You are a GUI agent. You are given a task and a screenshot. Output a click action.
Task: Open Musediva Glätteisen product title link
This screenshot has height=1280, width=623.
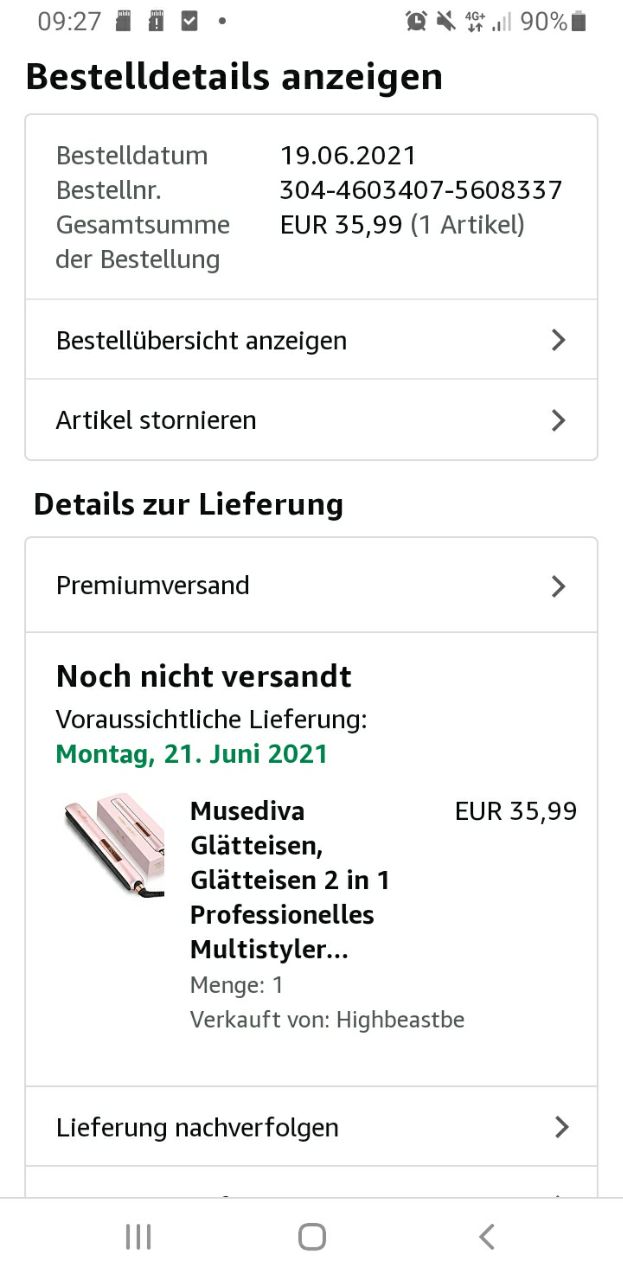289,880
